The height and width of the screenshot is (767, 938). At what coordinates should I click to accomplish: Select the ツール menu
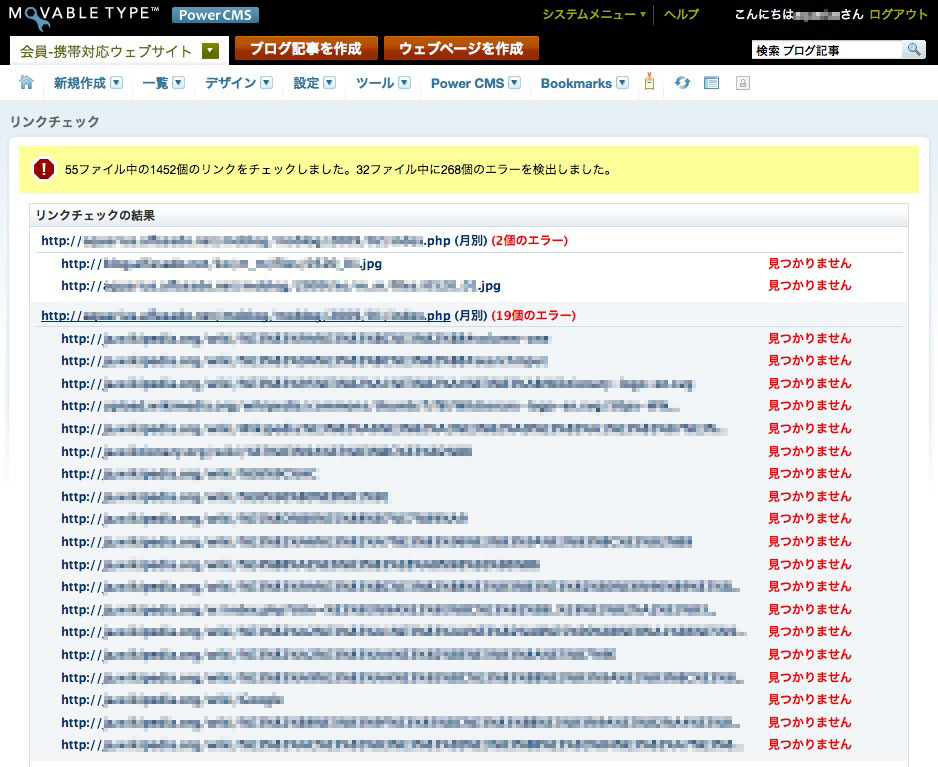(374, 83)
